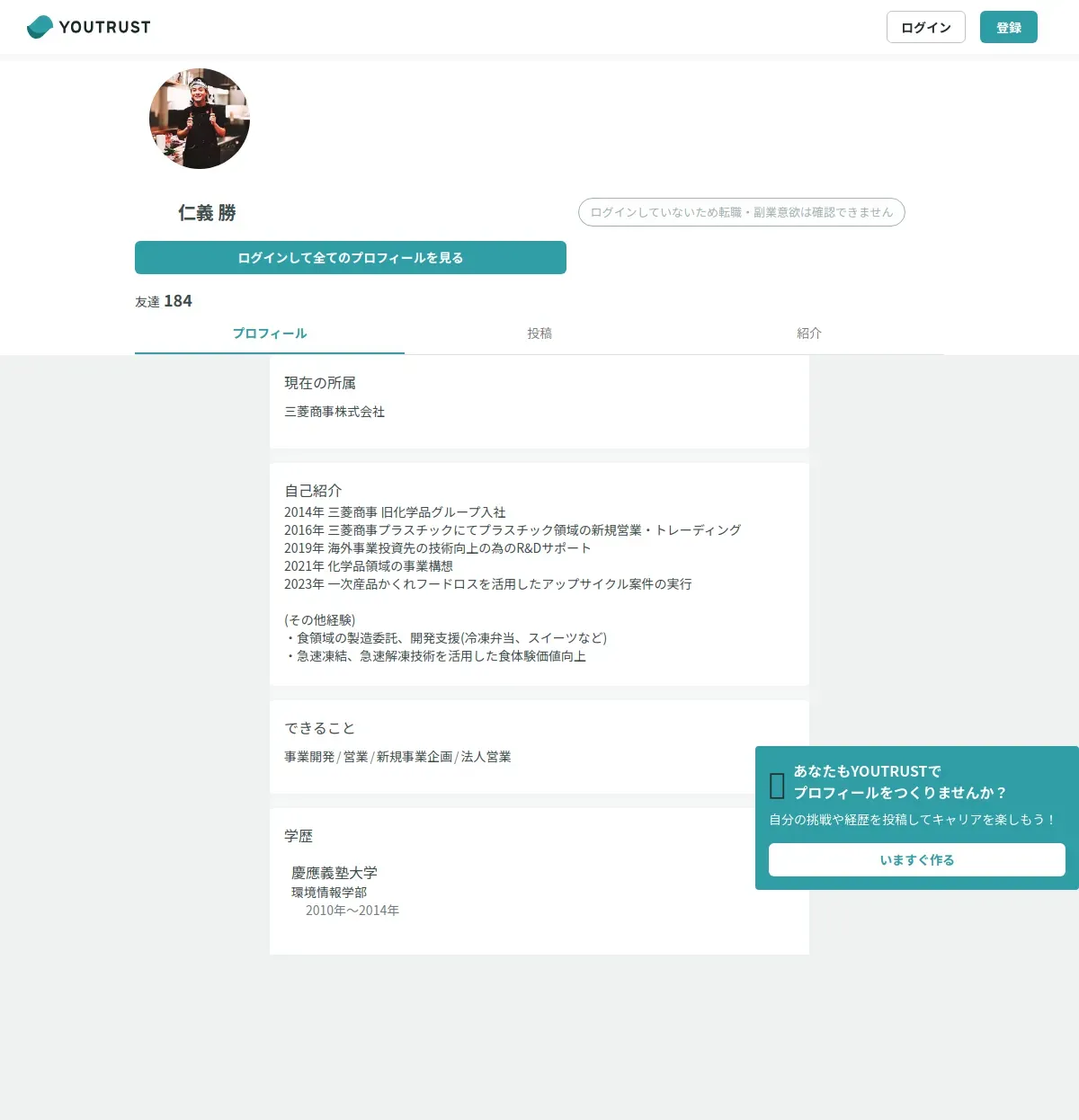Screen dimensions: 1079x1120
Task: Click the icon beside the promo heading
Action: (x=778, y=786)
